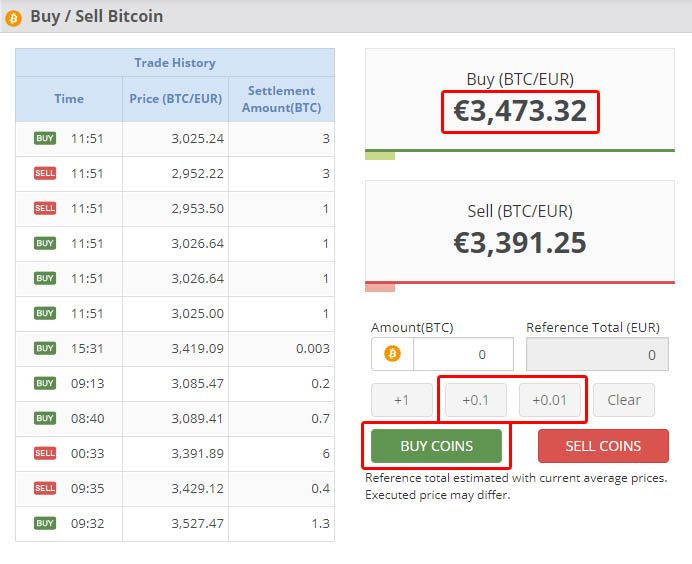Clear the entered amount

pos(624,400)
